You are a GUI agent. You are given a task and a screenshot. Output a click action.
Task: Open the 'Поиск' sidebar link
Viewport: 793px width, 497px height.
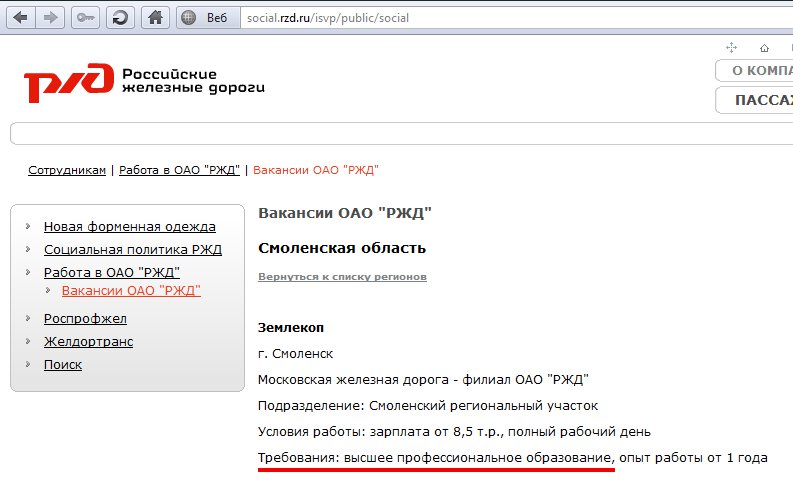[63, 364]
